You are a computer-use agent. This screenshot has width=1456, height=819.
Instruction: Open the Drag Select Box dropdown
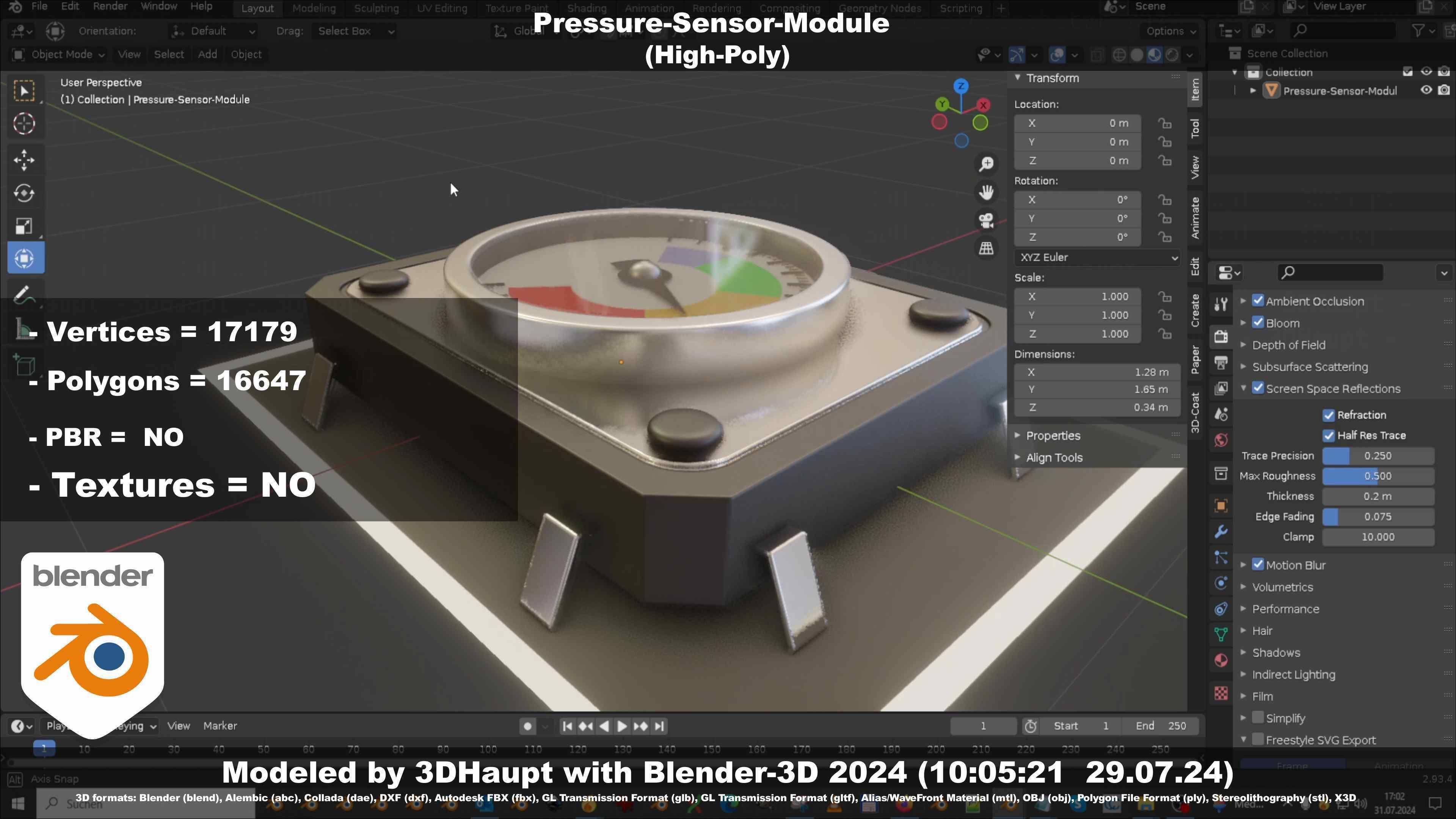355,31
